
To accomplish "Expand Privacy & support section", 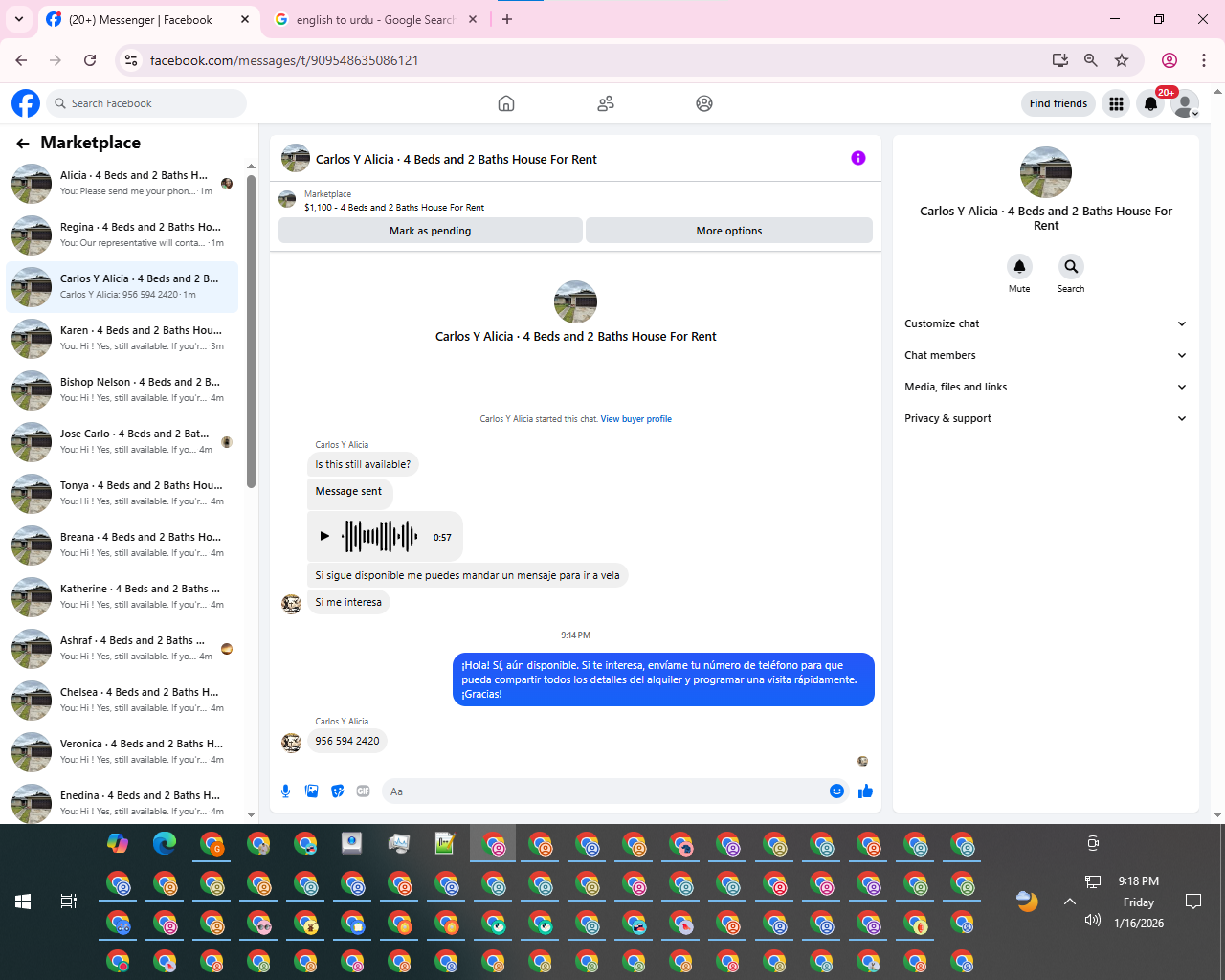I will [x=1045, y=418].
